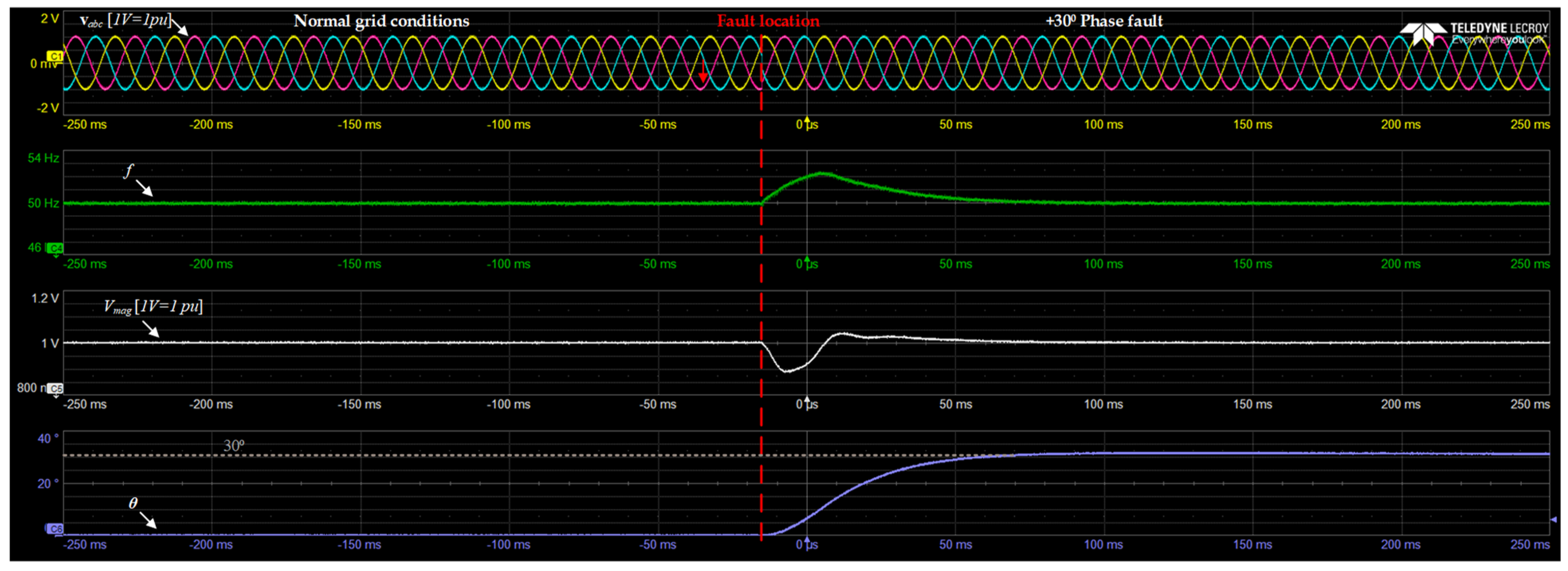Select the blue C6 channel marker
Screen dimensions: 1568x571
[55, 528]
